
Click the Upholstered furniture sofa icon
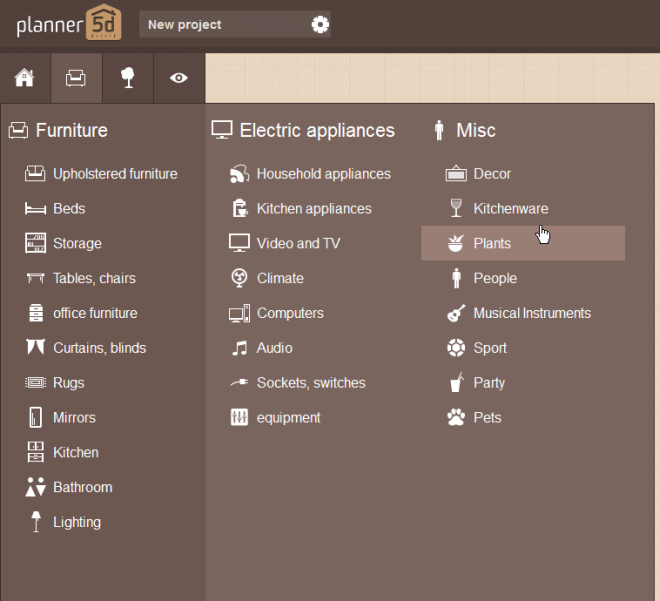tap(35, 174)
